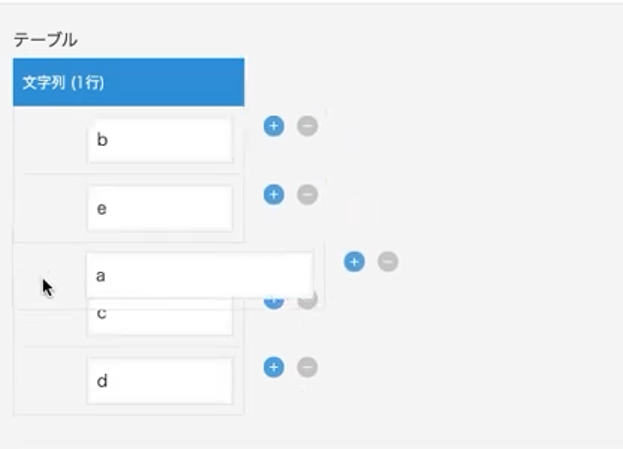Add a row after row d
Viewport: 623px width, 449px height.
[x=274, y=367]
